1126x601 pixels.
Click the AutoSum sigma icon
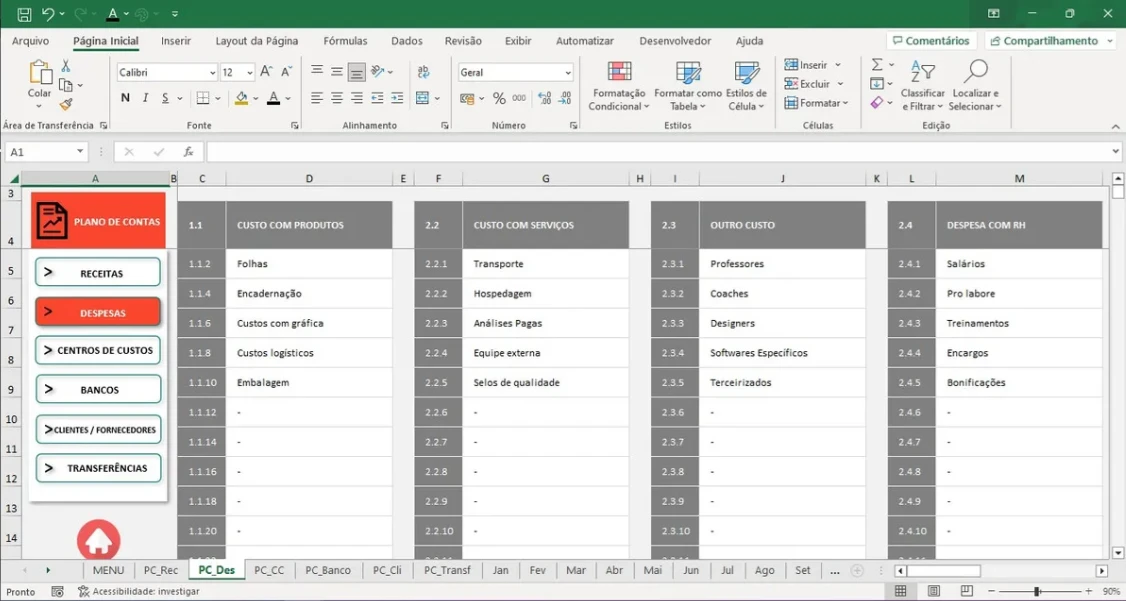click(x=877, y=65)
